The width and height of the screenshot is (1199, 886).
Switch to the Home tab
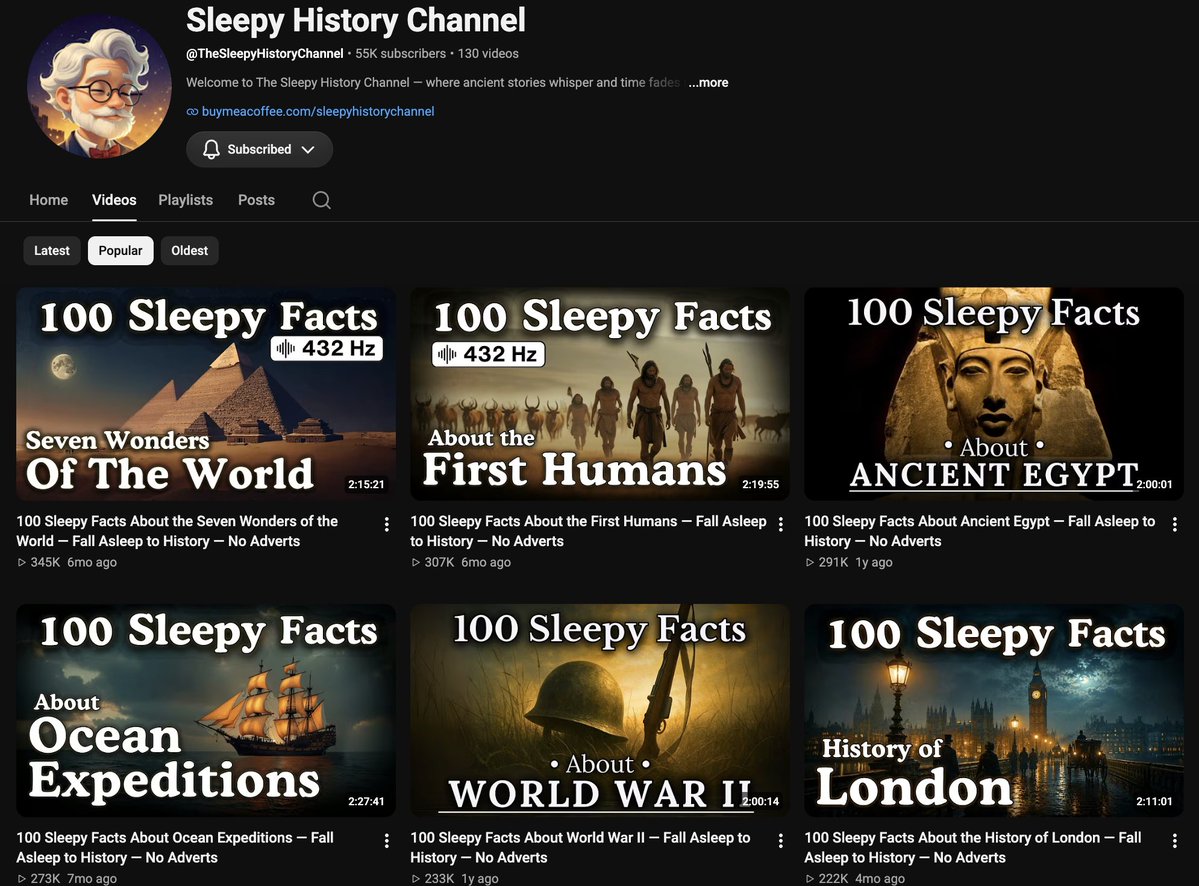(49, 200)
